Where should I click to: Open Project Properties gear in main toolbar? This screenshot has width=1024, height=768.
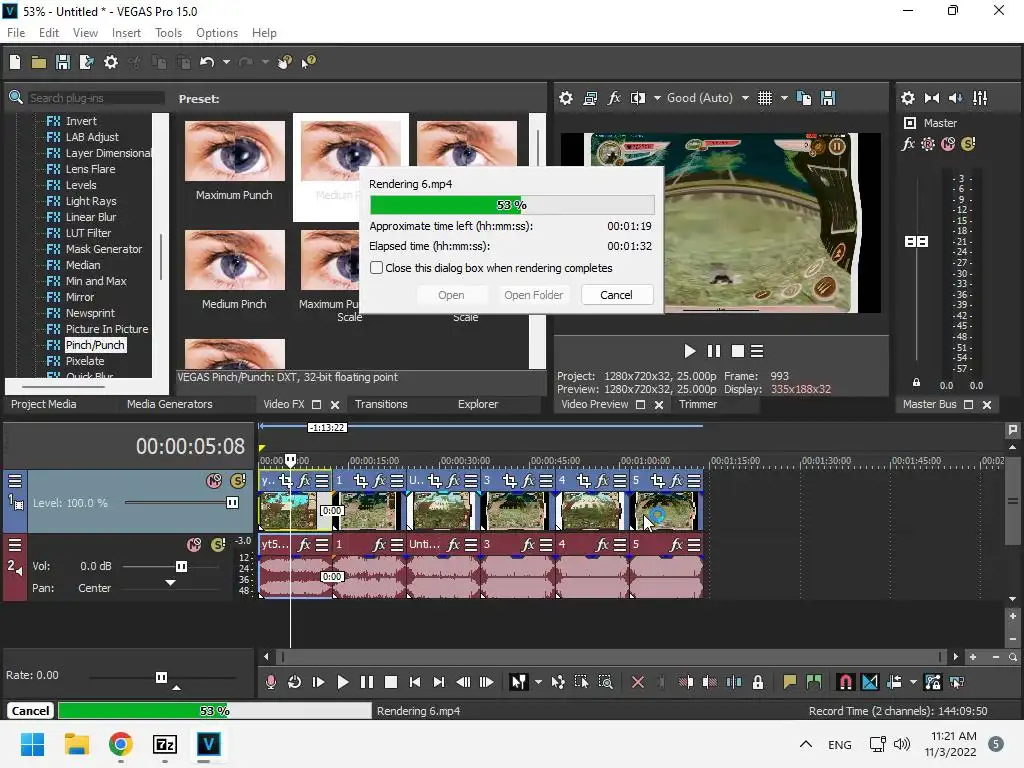point(111,62)
